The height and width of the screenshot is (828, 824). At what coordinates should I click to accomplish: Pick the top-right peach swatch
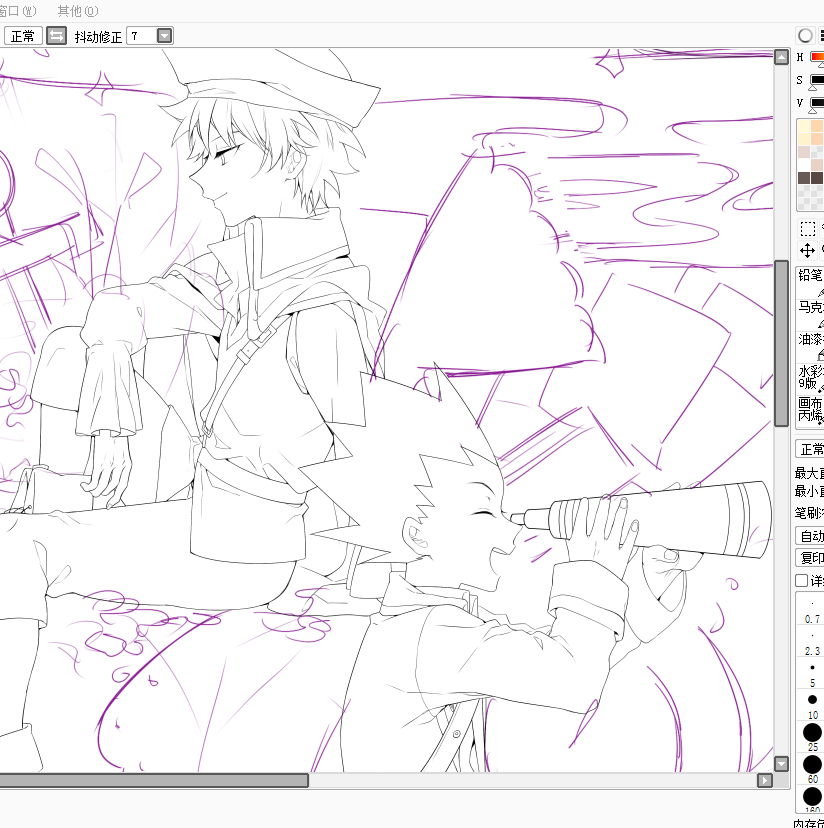pyautogui.click(x=817, y=126)
